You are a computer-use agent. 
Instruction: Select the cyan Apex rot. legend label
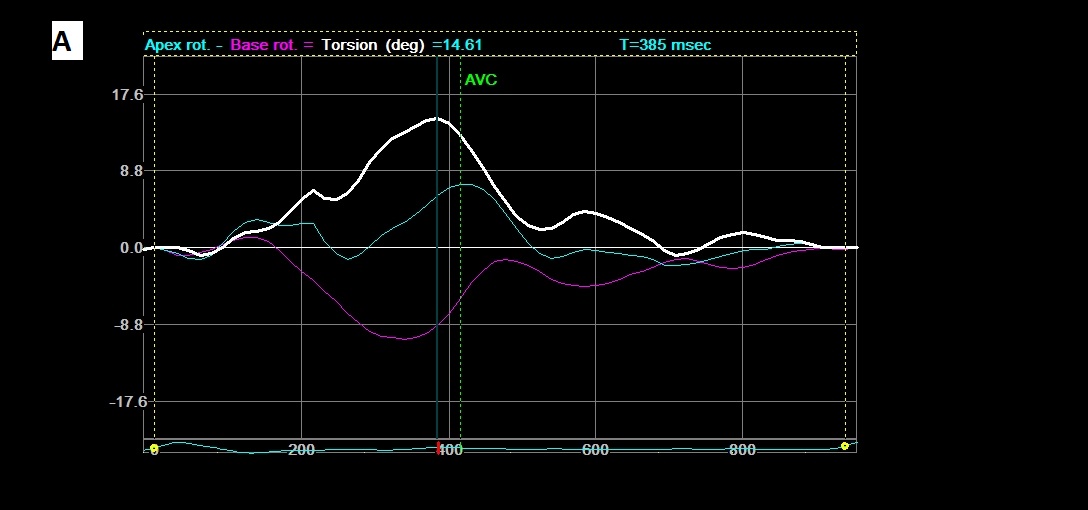tap(180, 45)
